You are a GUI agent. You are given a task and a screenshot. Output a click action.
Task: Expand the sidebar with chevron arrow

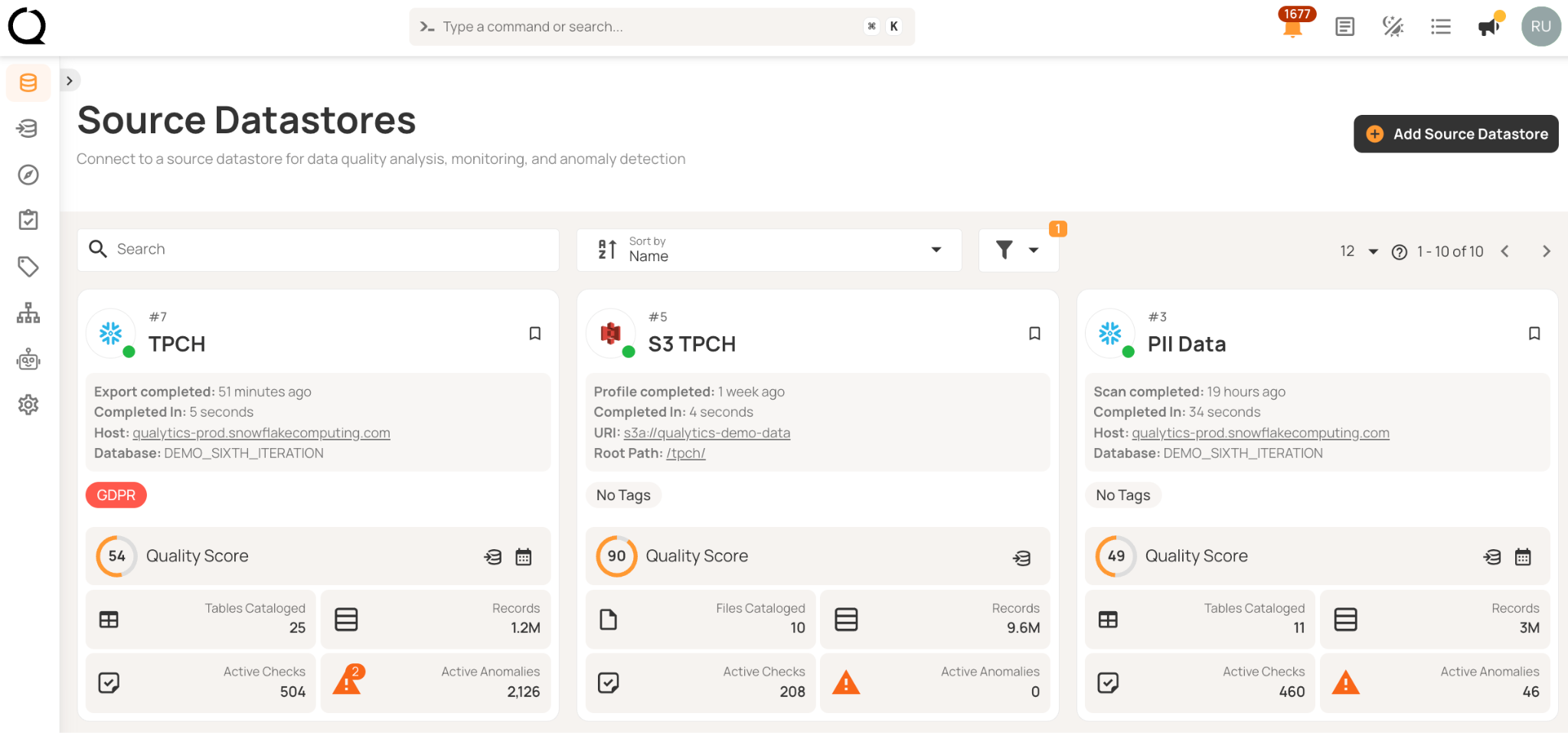click(x=70, y=80)
